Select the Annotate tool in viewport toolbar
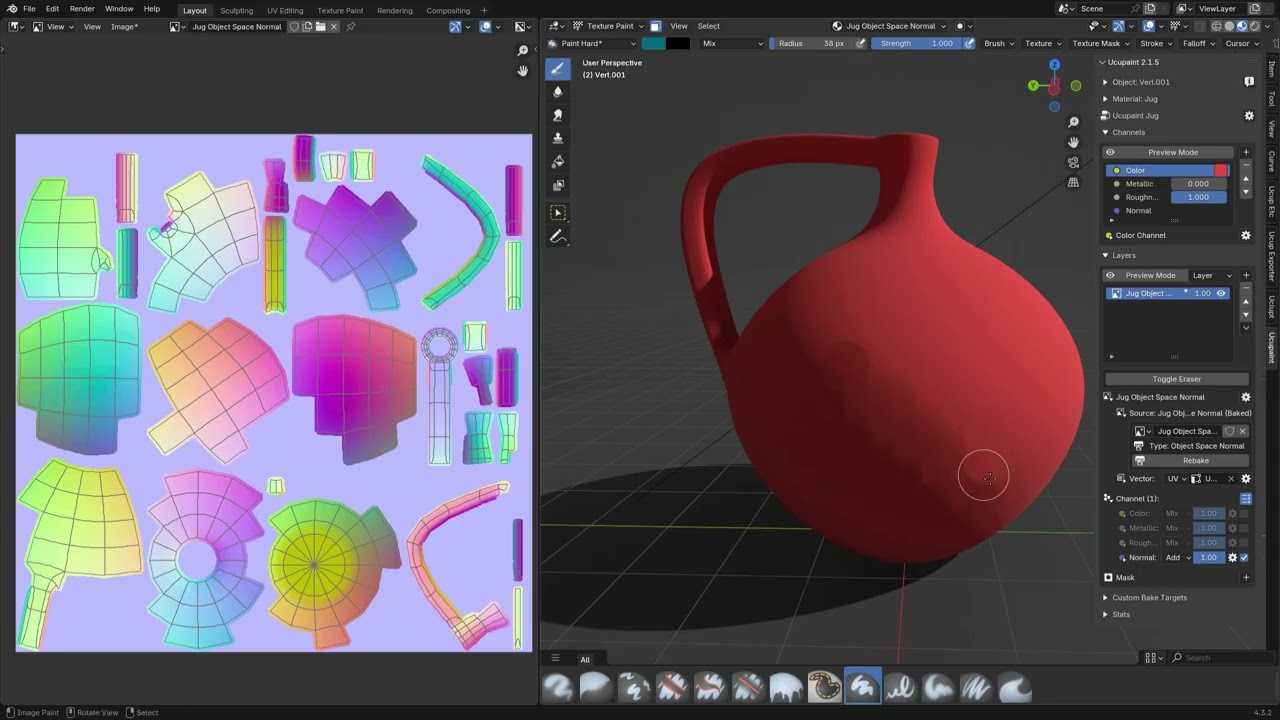Screen dimensions: 1280x720 [558, 237]
